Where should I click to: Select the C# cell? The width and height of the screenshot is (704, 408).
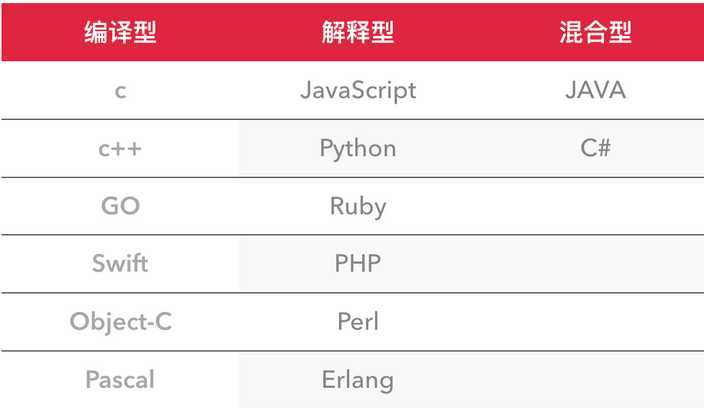coord(595,149)
